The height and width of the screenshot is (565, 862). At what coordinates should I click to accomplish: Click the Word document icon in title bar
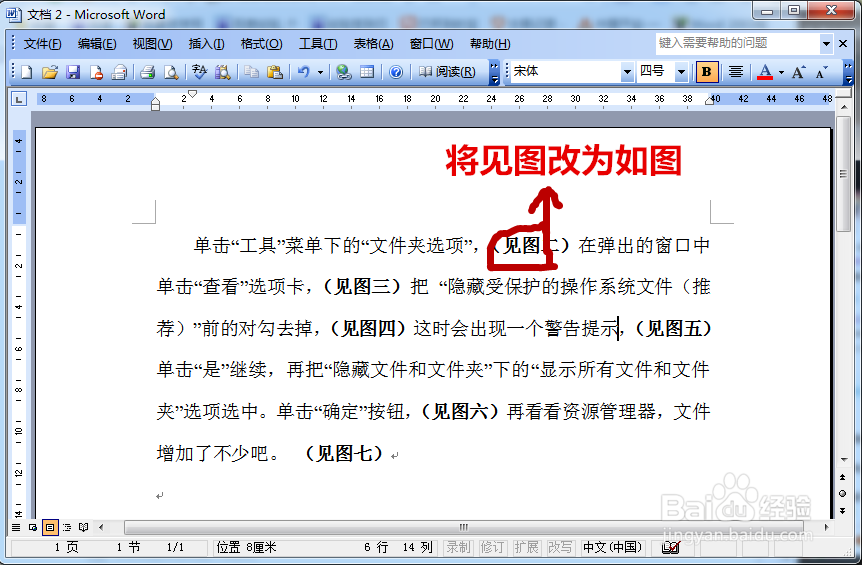click(x=14, y=14)
